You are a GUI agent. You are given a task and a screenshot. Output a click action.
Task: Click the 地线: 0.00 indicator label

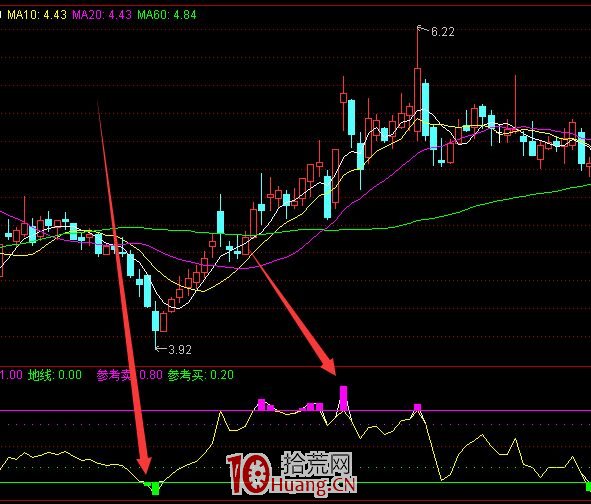pyautogui.click(x=55, y=375)
